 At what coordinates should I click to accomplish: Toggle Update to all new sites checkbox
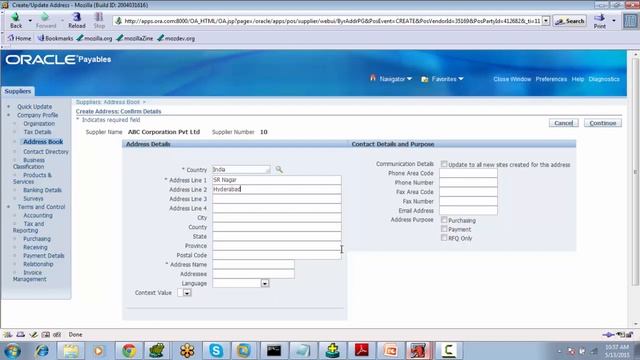tap(444, 164)
